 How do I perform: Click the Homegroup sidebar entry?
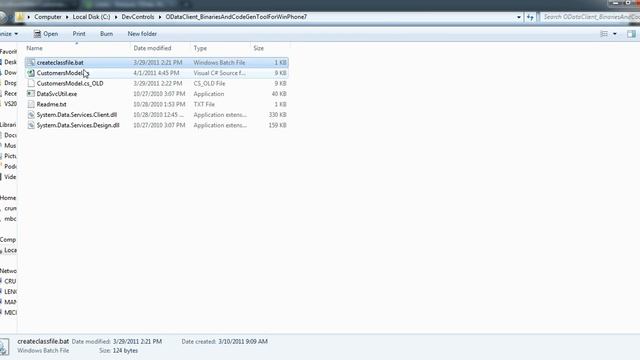pos(8,198)
